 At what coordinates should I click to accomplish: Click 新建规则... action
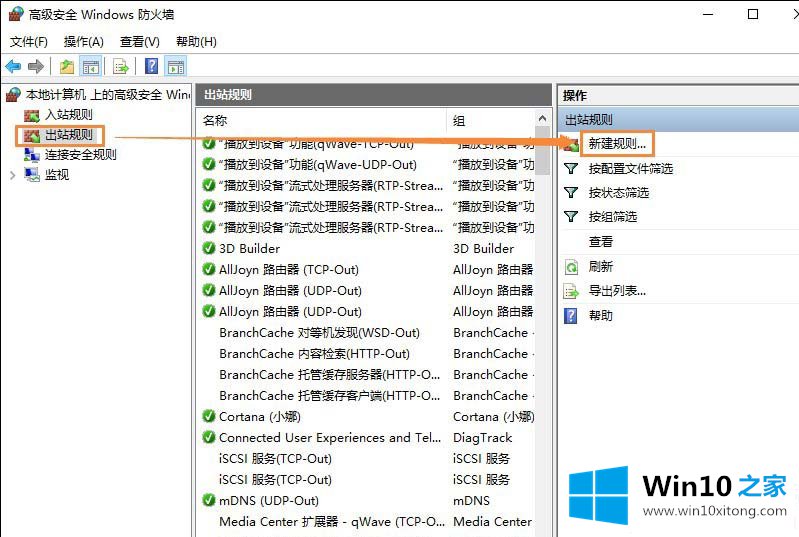(617, 144)
